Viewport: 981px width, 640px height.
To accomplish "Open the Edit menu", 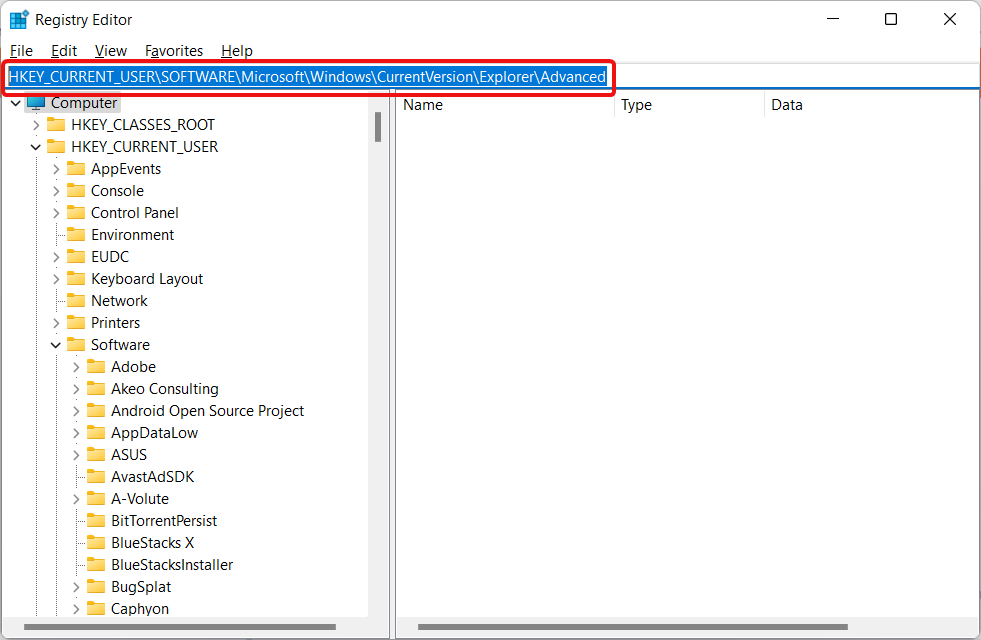I will [64, 51].
